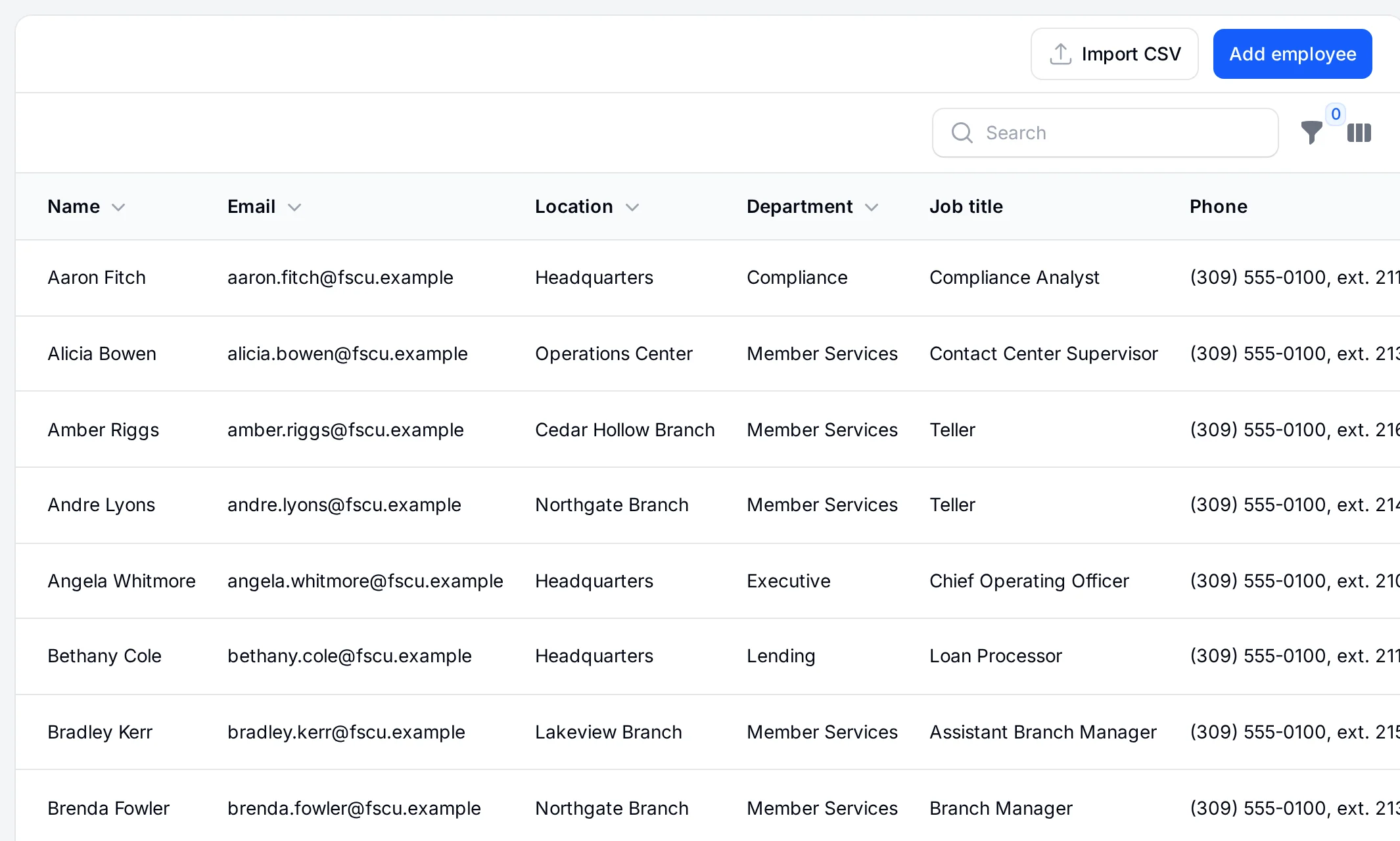Select the name Amber Riggs

tap(103, 430)
